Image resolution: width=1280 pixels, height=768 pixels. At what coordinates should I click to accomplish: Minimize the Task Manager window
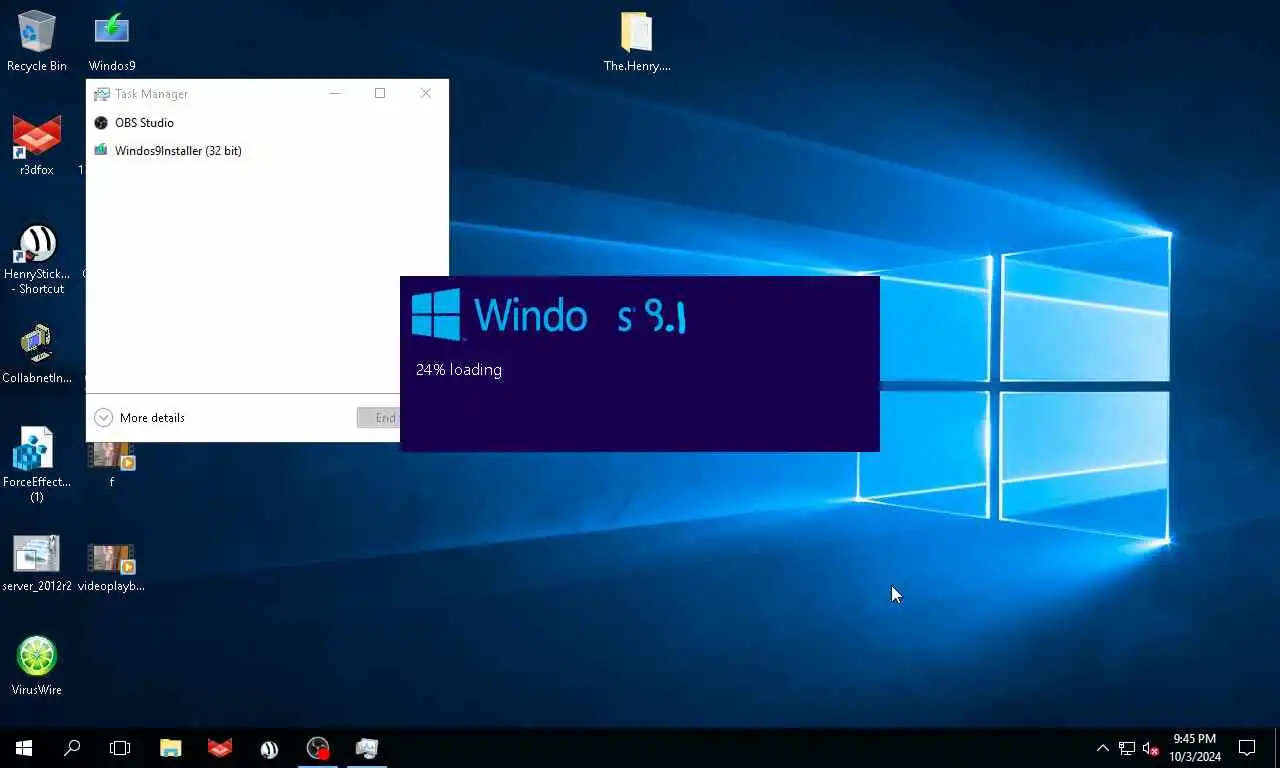[x=335, y=93]
